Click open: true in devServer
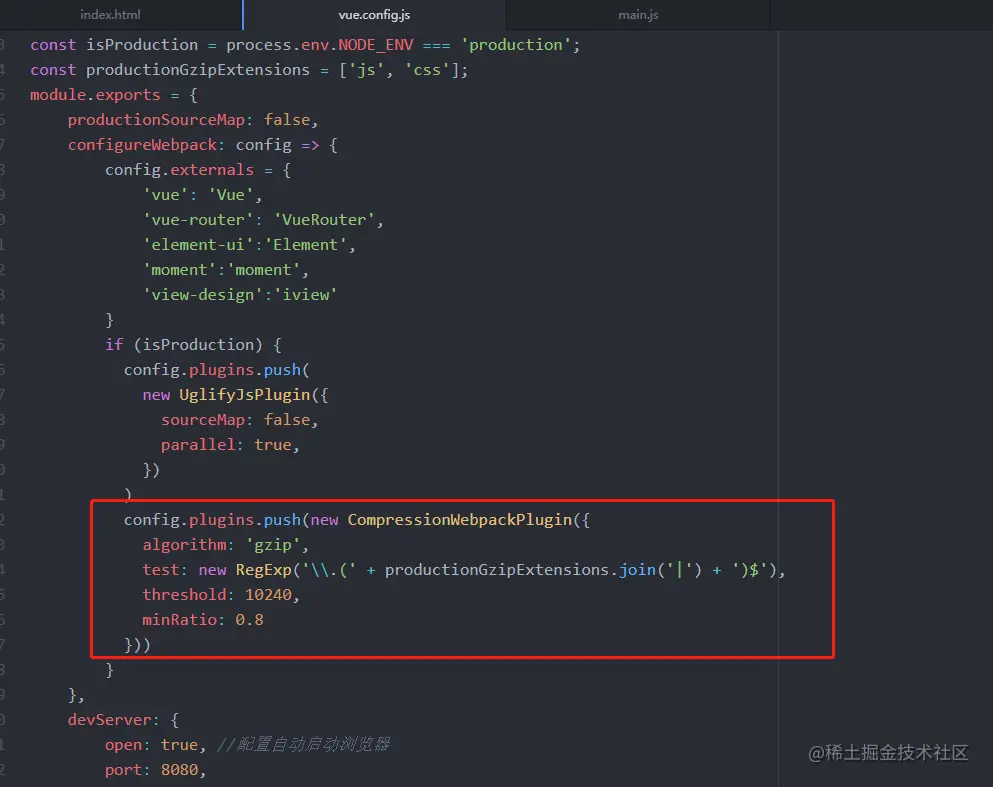This screenshot has width=993, height=787. click(156, 745)
